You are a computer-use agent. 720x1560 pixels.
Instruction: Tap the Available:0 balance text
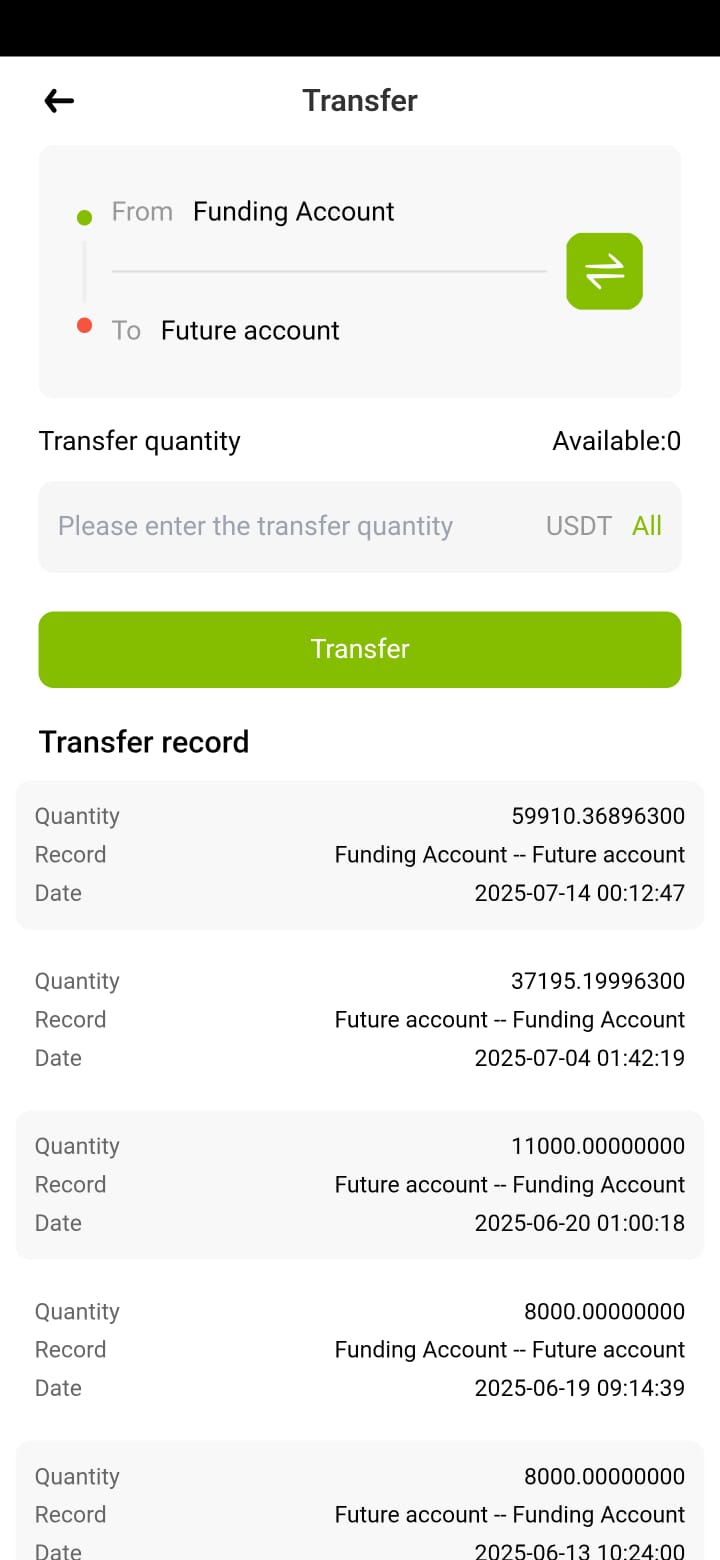pos(616,441)
